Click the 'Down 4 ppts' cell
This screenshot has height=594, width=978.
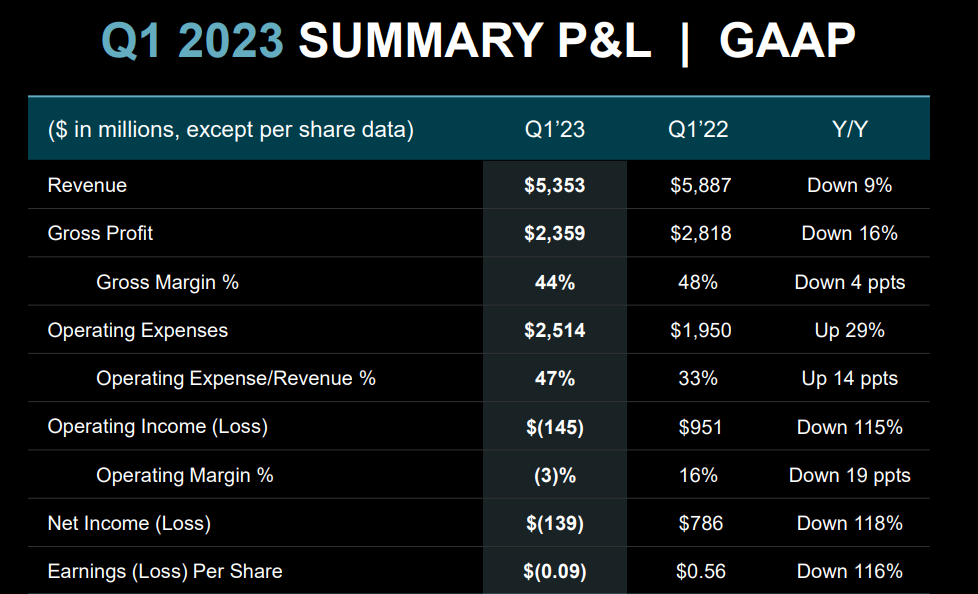tap(849, 282)
